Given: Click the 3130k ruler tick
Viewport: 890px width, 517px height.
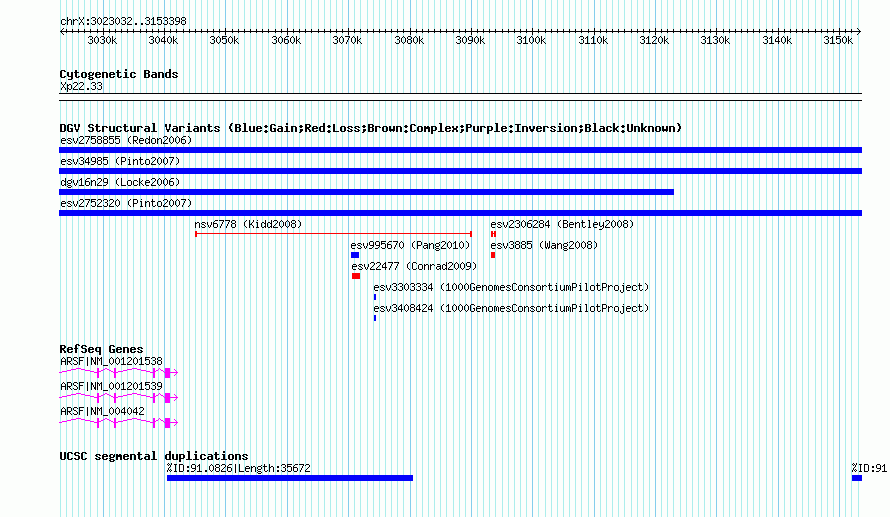Looking at the screenshot, I should coord(716,40).
